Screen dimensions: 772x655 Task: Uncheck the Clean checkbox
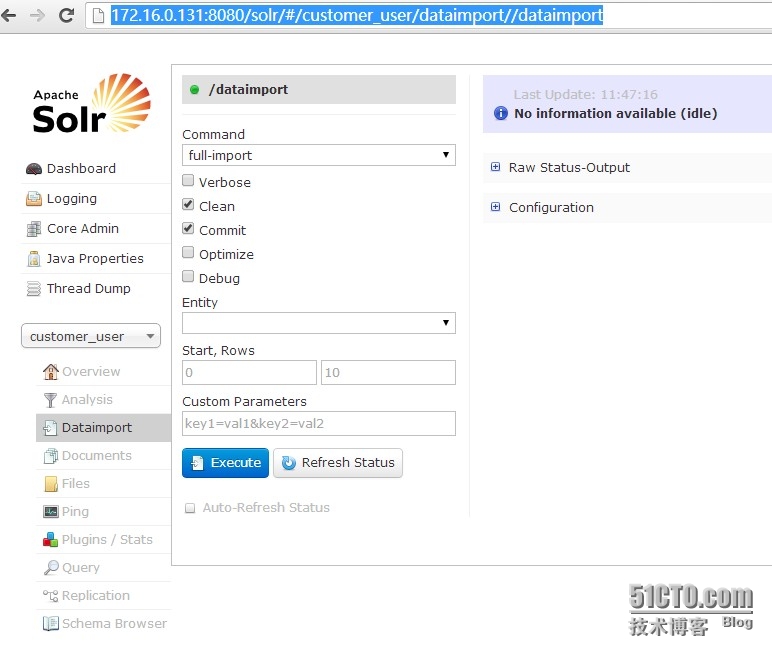[188, 204]
